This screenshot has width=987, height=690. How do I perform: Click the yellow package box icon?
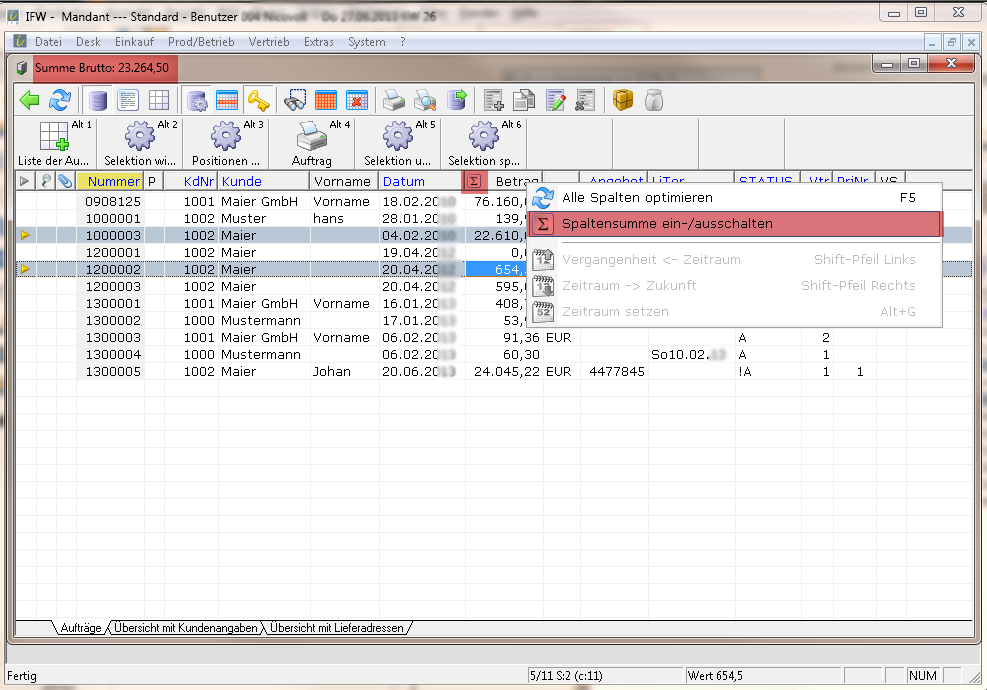click(624, 100)
